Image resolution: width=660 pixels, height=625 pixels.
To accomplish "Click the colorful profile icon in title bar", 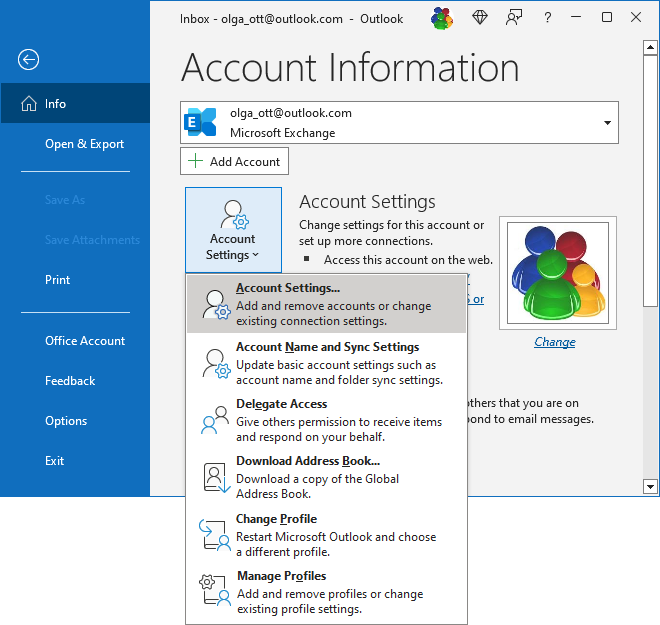I will coord(442,18).
